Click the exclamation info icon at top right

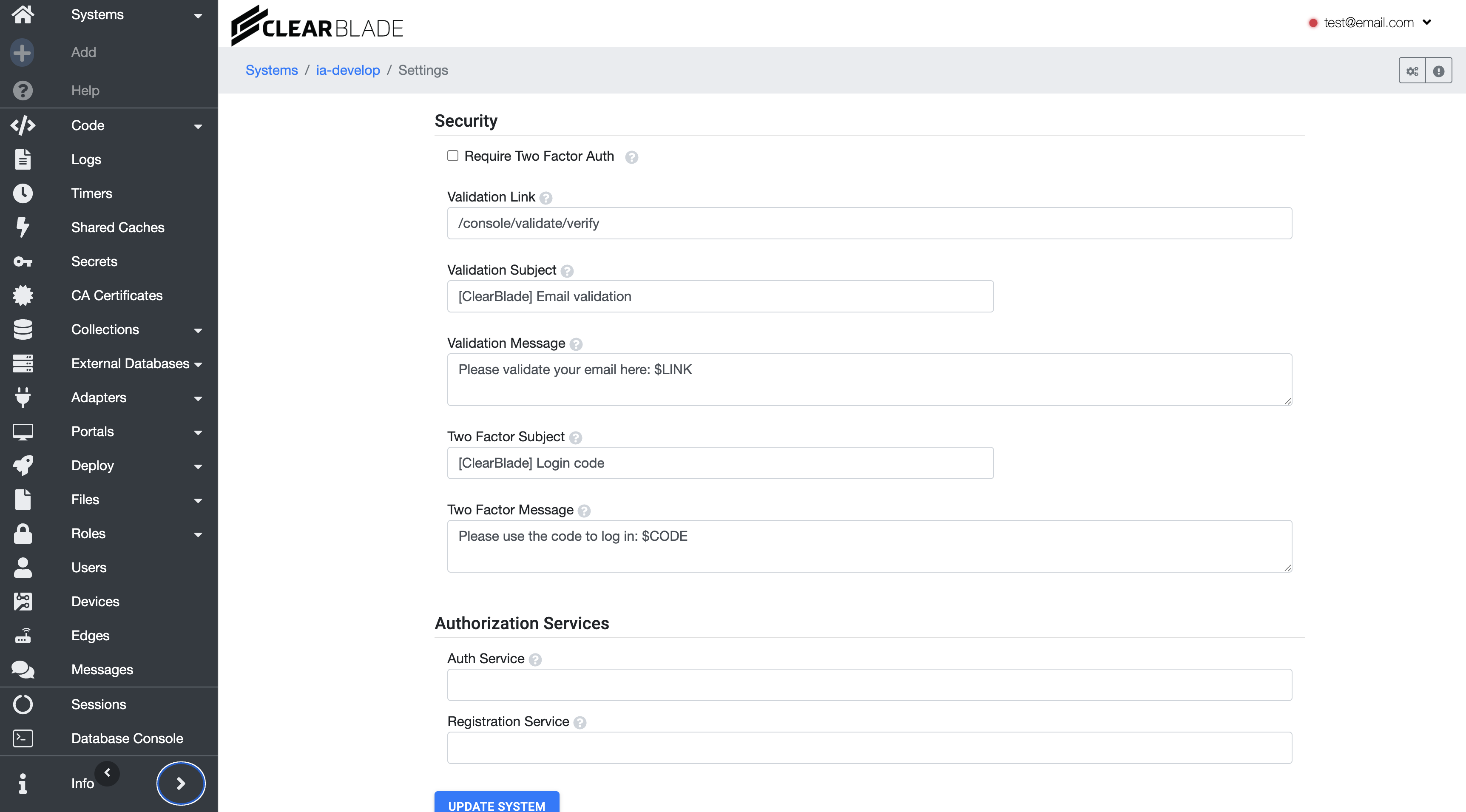[1438, 71]
